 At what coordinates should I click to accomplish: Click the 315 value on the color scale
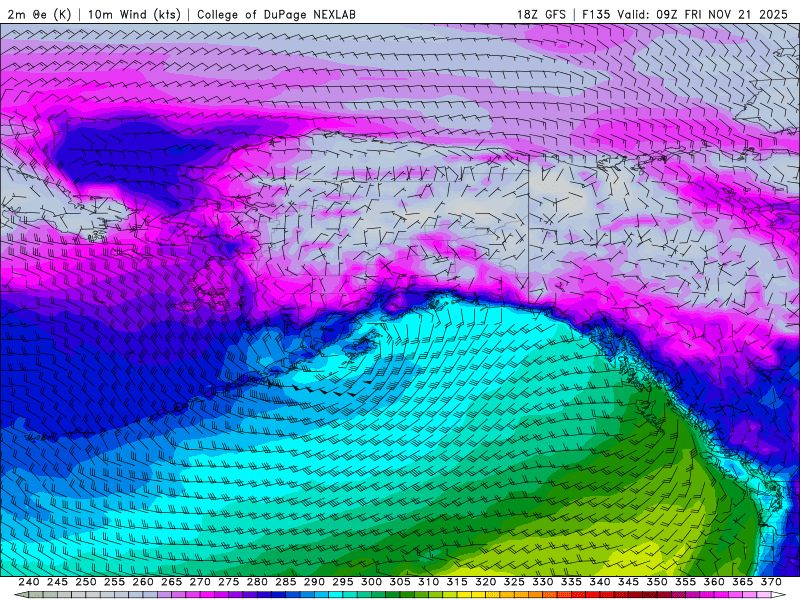coord(457,582)
